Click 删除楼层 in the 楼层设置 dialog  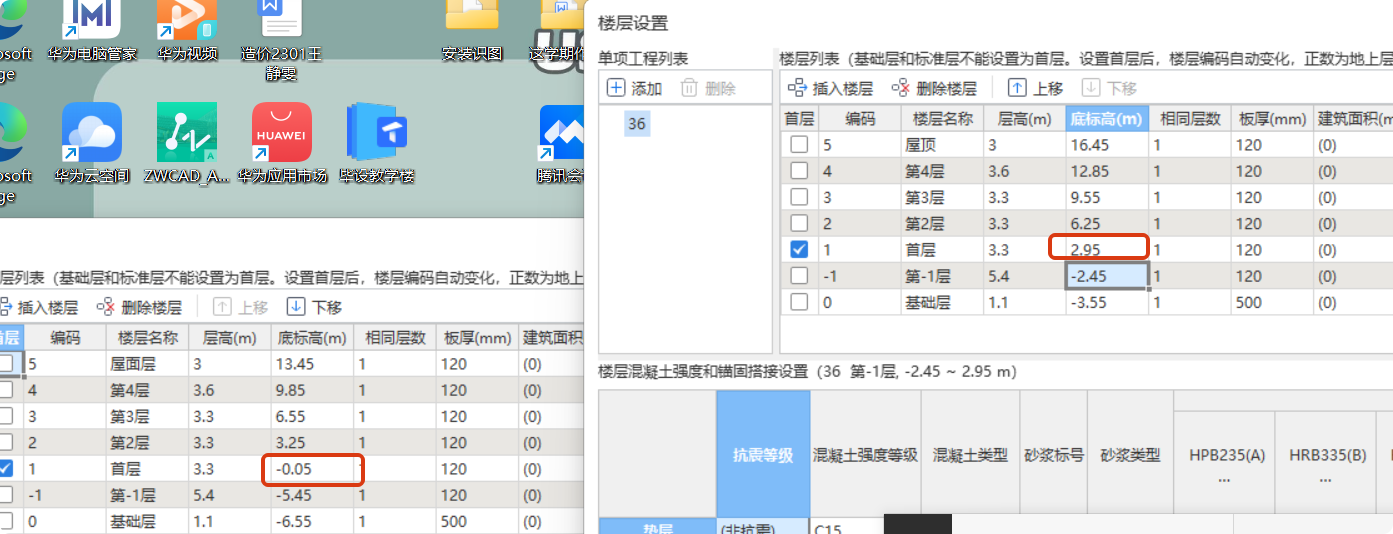(x=934, y=88)
